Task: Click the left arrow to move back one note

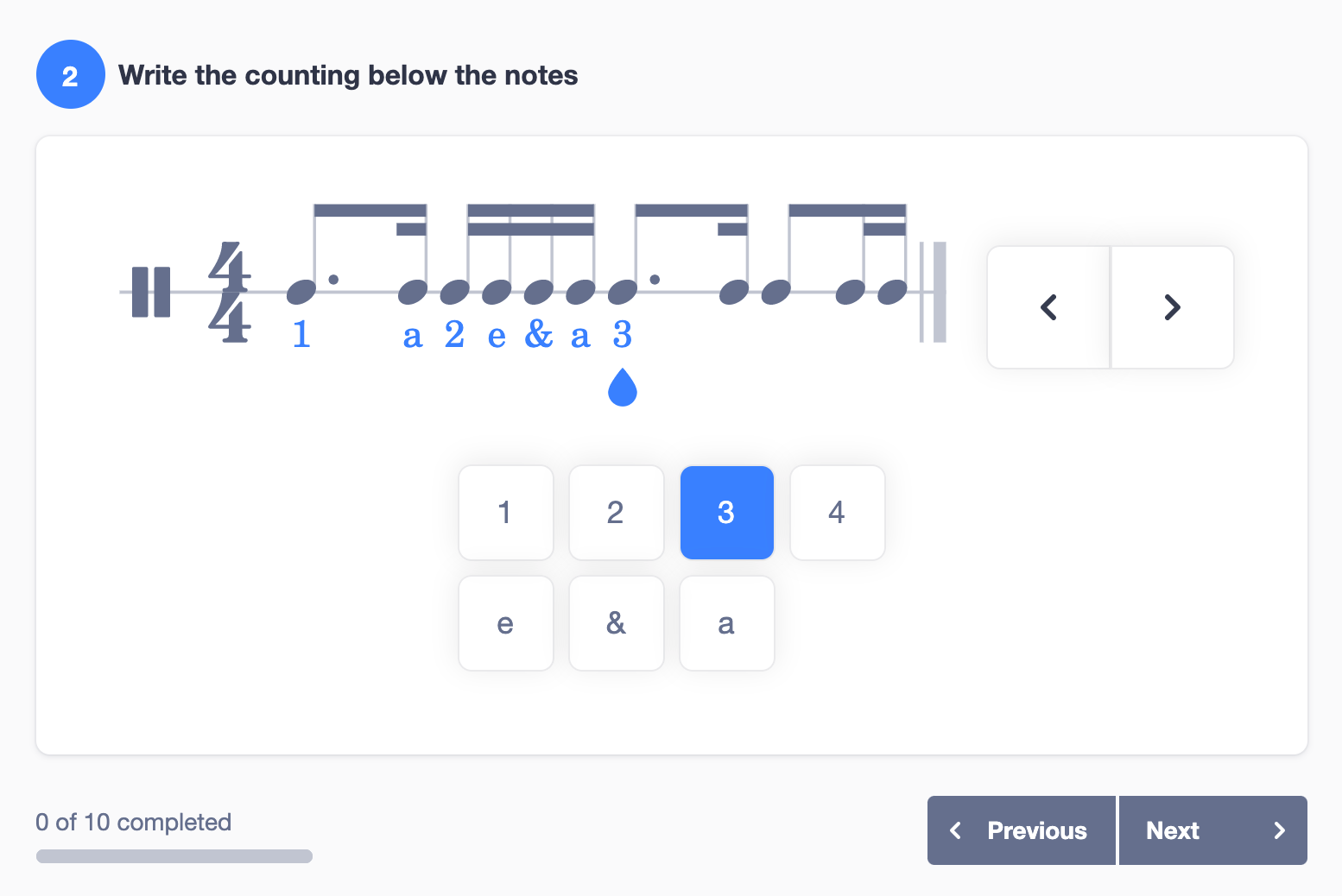Action: 1048,307
